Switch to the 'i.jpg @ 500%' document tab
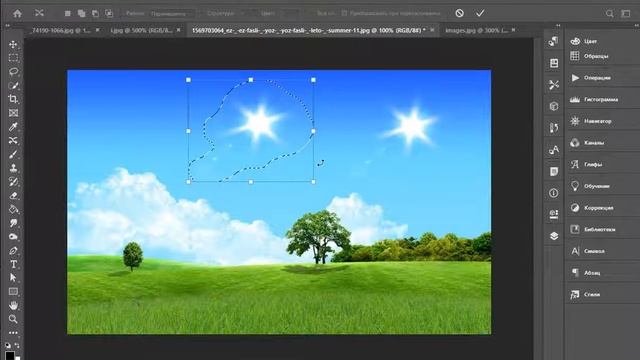 click(141, 30)
